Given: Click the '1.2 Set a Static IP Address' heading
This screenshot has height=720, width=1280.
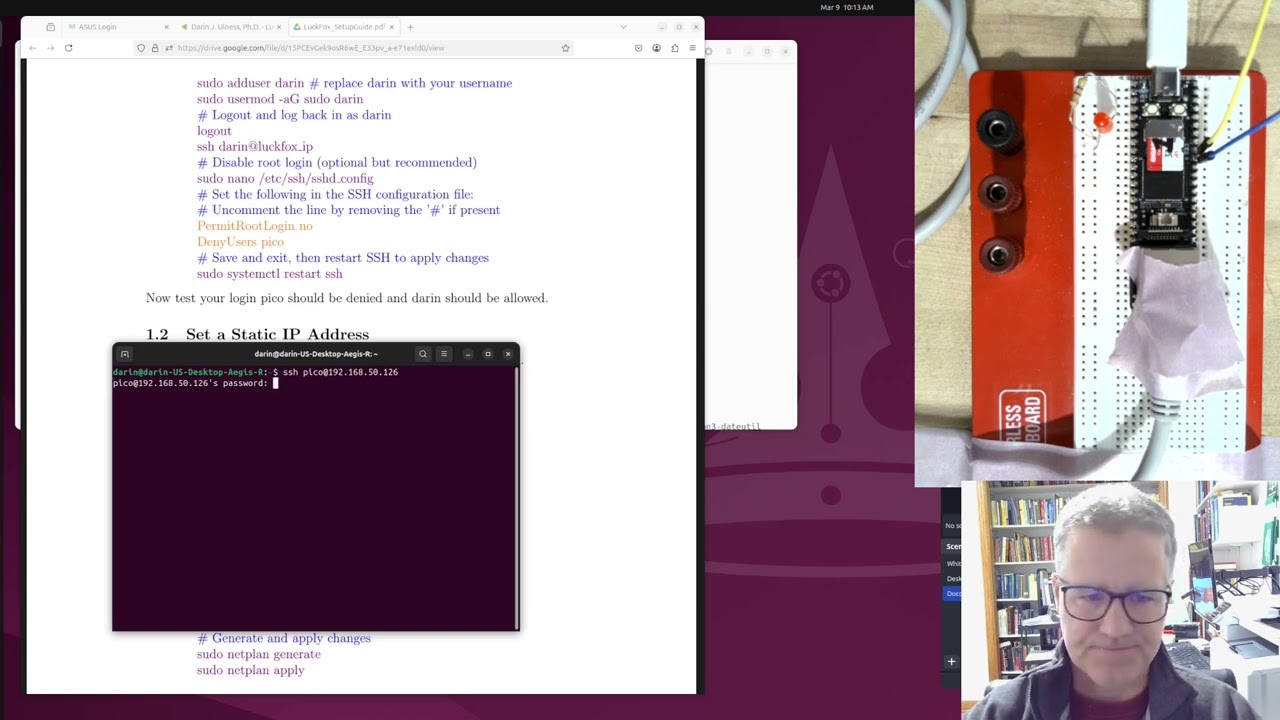Looking at the screenshot, I should click(257, 334).
